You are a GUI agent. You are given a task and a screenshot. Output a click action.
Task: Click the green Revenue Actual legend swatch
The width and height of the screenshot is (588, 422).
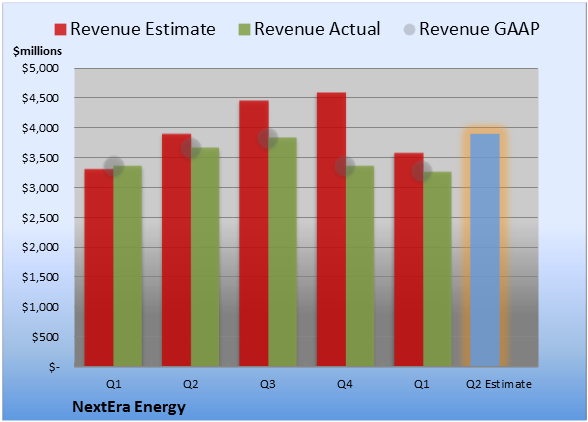tap(244, 30)
